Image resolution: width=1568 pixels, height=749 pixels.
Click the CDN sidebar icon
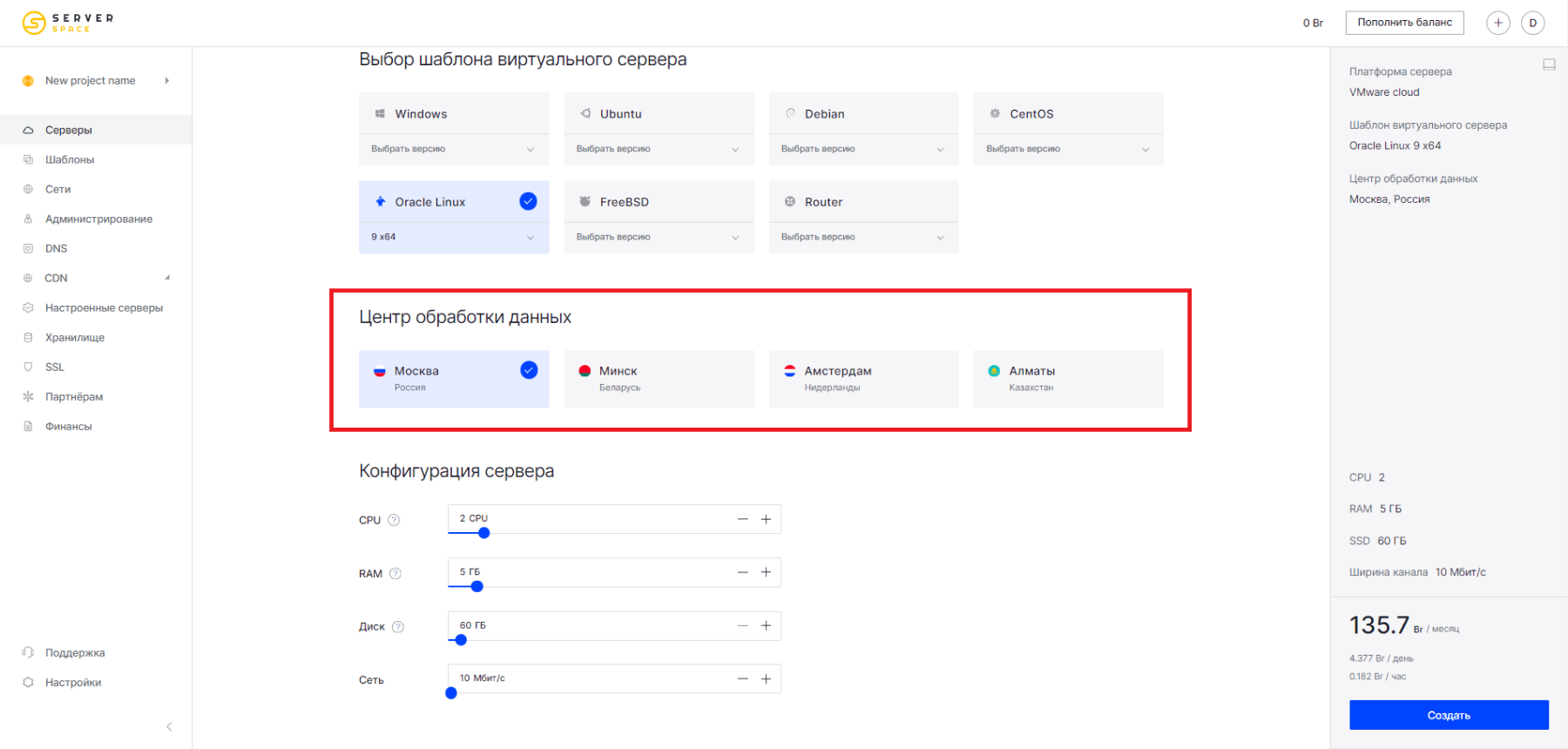click(x=28, y=278)
